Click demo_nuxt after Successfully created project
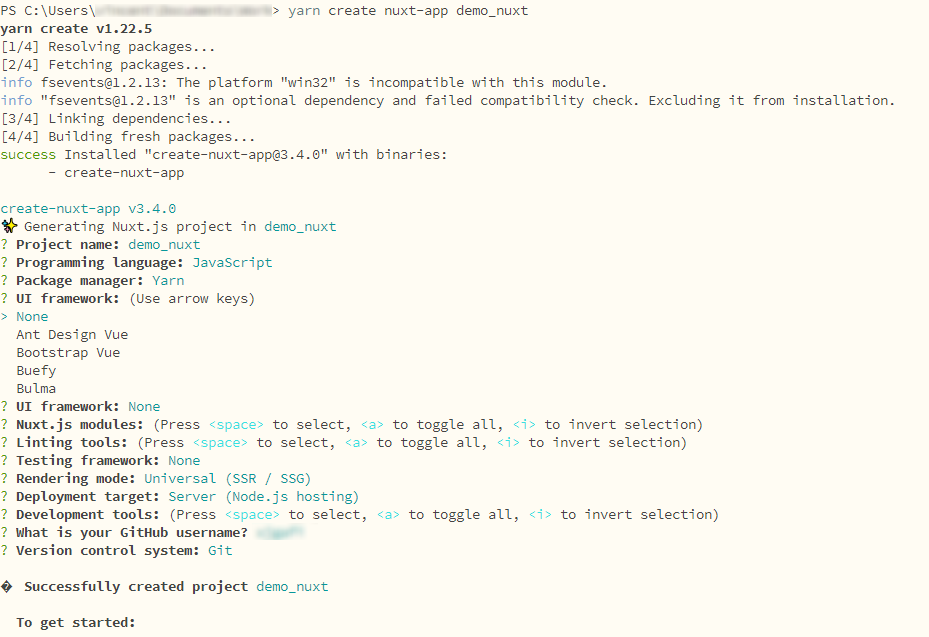Screen dimensions: 929x637 coord(292,587)
